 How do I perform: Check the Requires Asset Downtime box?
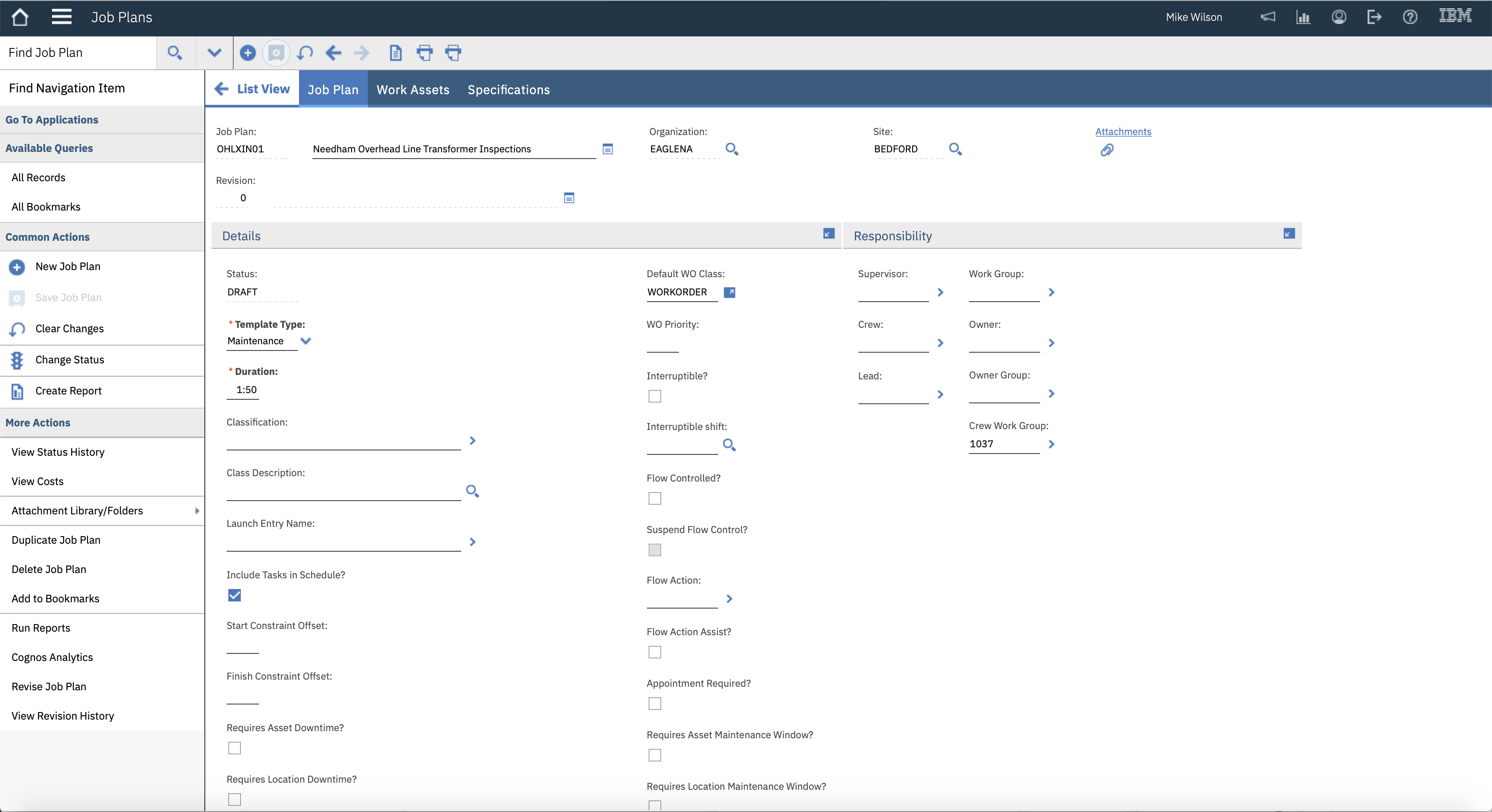pos(234,748)
